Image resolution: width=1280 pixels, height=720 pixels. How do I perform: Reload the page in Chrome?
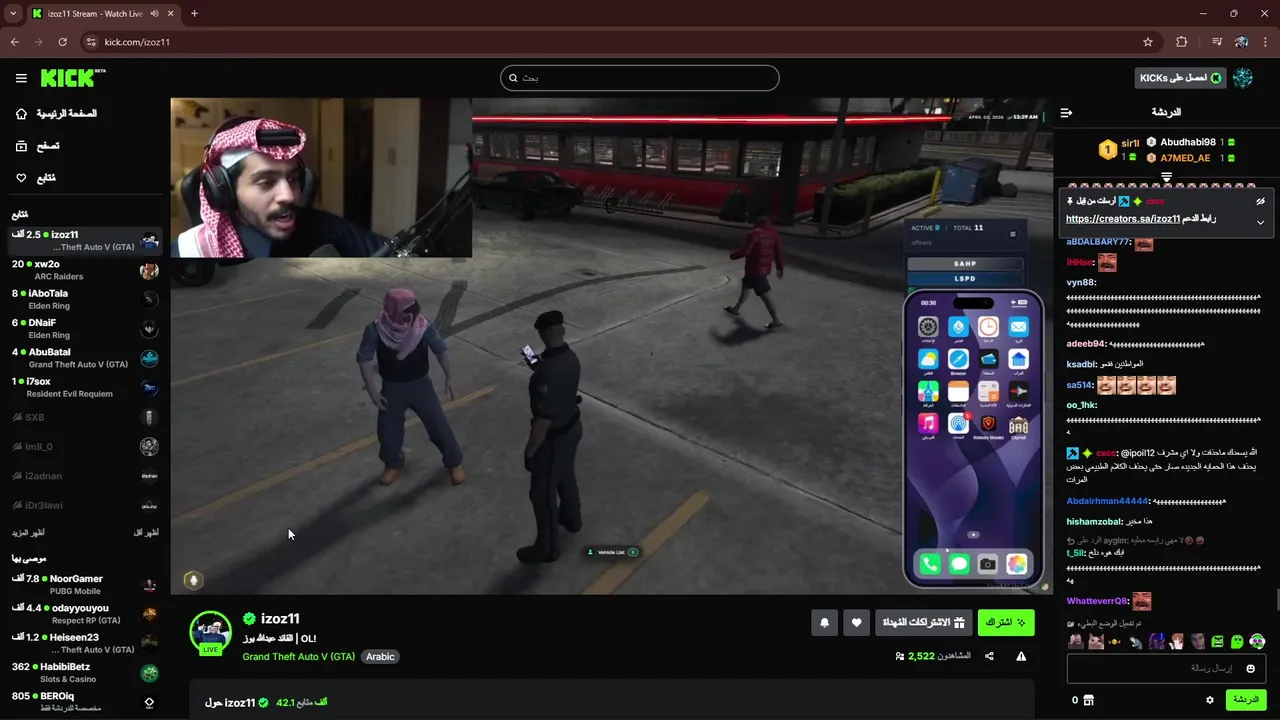[62, 42]
